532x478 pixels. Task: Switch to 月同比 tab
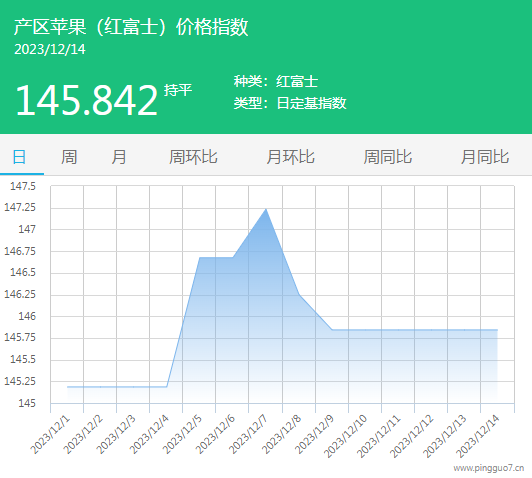[x=484, y=157]
